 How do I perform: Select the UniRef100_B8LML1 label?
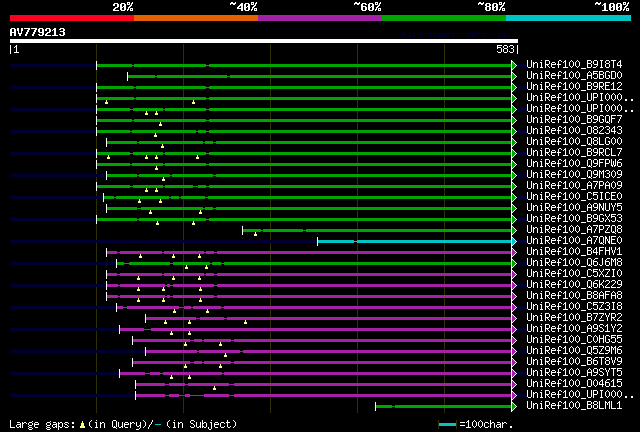(574, 406)
